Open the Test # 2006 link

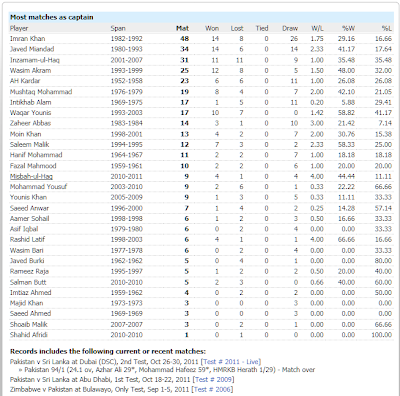click(x=213, y=389)
